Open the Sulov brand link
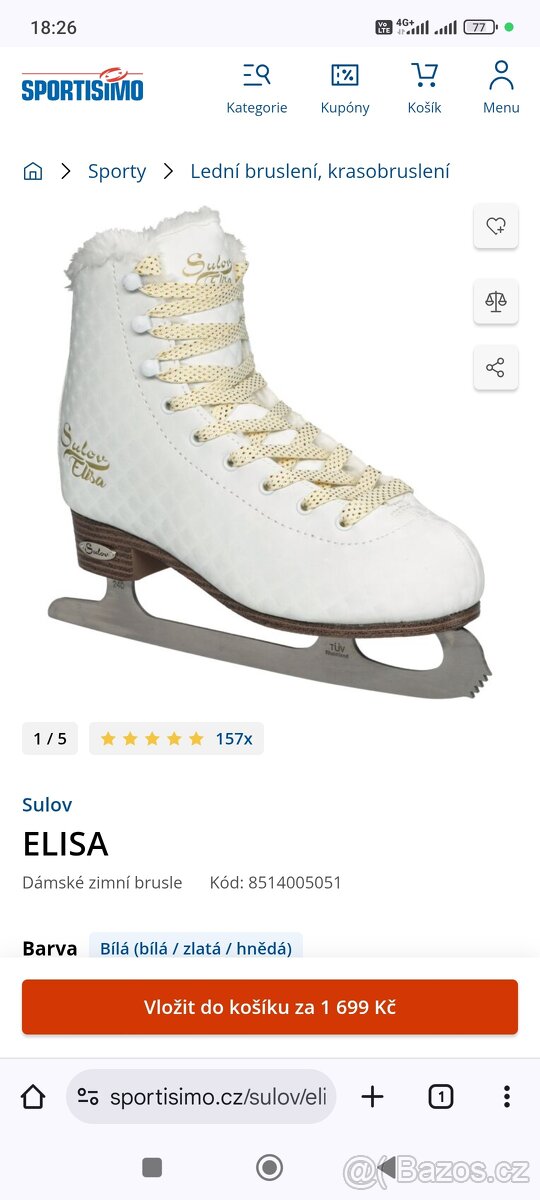 (47, 804)
